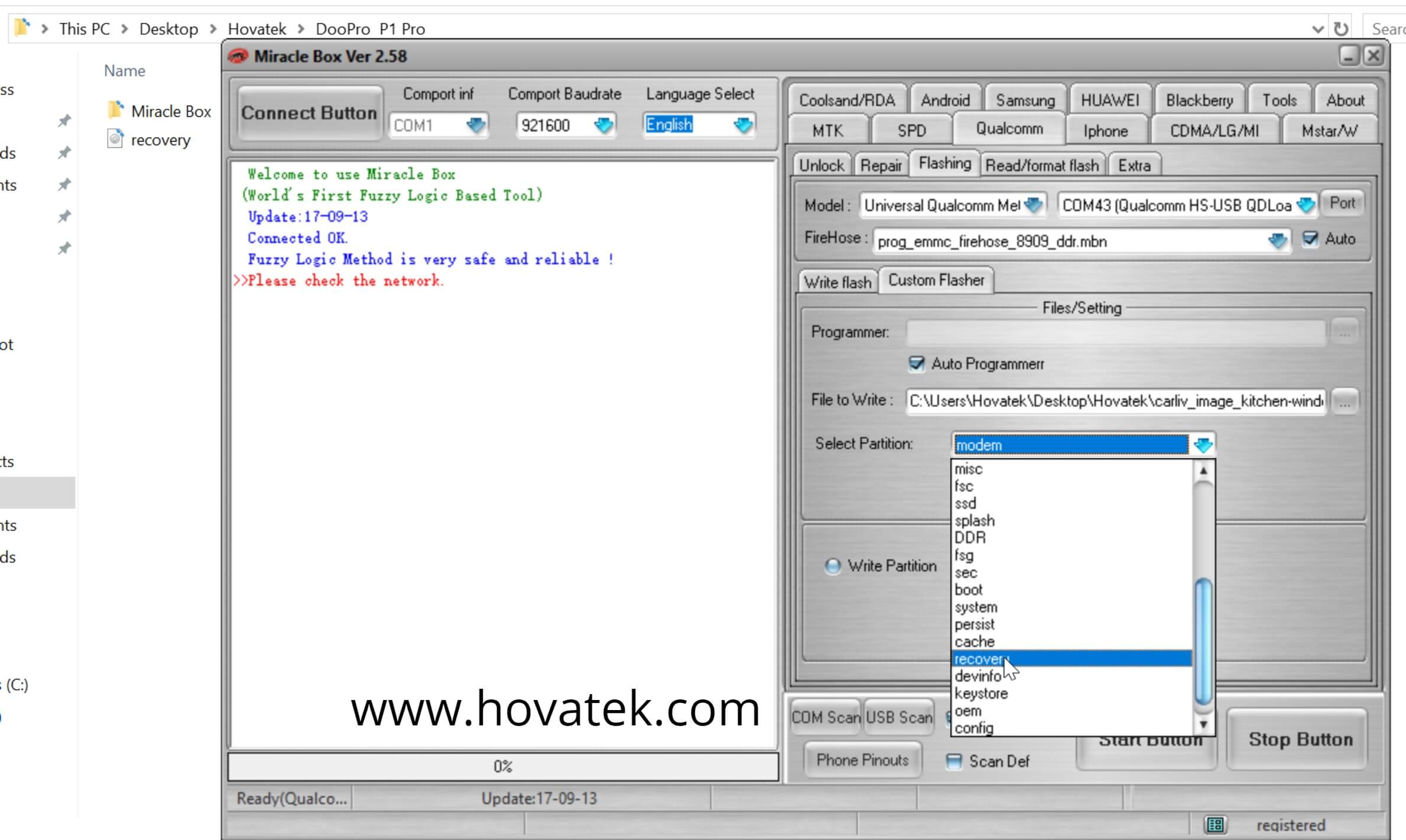Open the Comport Baudrate 921600 dropdown

pyautogui.click(x=603, y=125)
